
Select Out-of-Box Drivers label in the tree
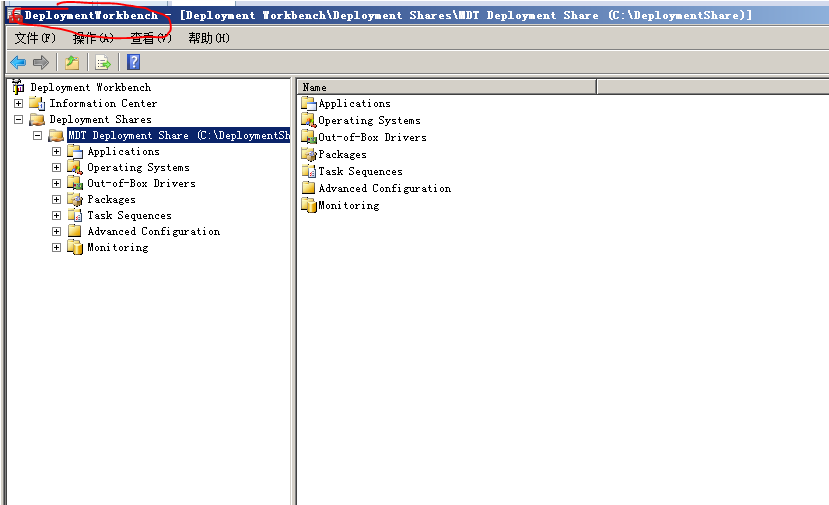[141, 183]
